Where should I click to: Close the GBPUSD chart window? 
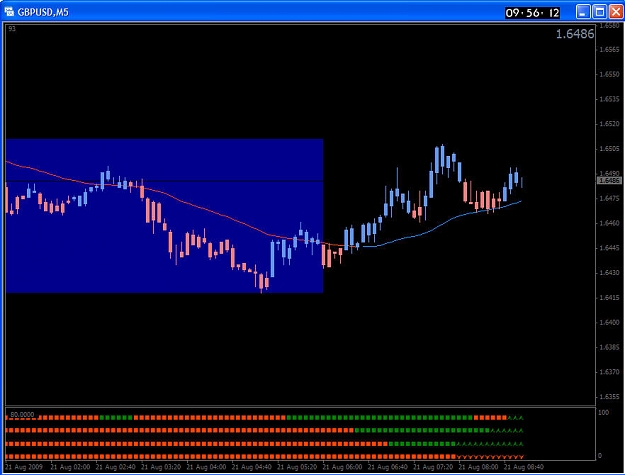(616, 12)
